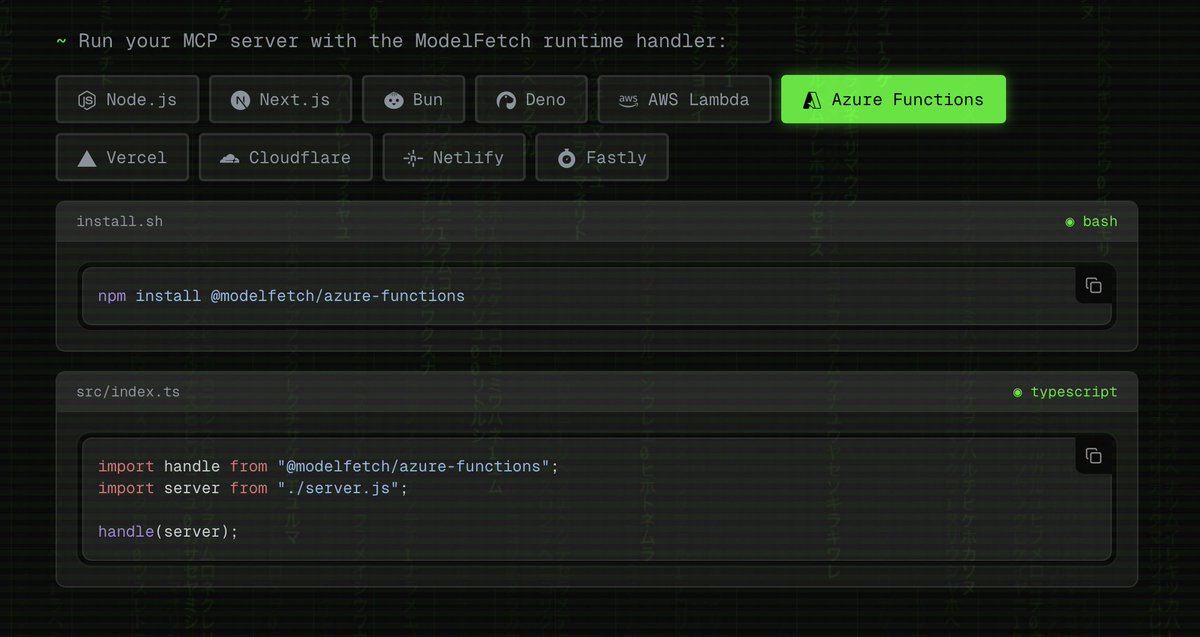Click the install.sh file name
Image resolution: width=1200 pixels, height=637 pixels.
[x=119, y=221]
